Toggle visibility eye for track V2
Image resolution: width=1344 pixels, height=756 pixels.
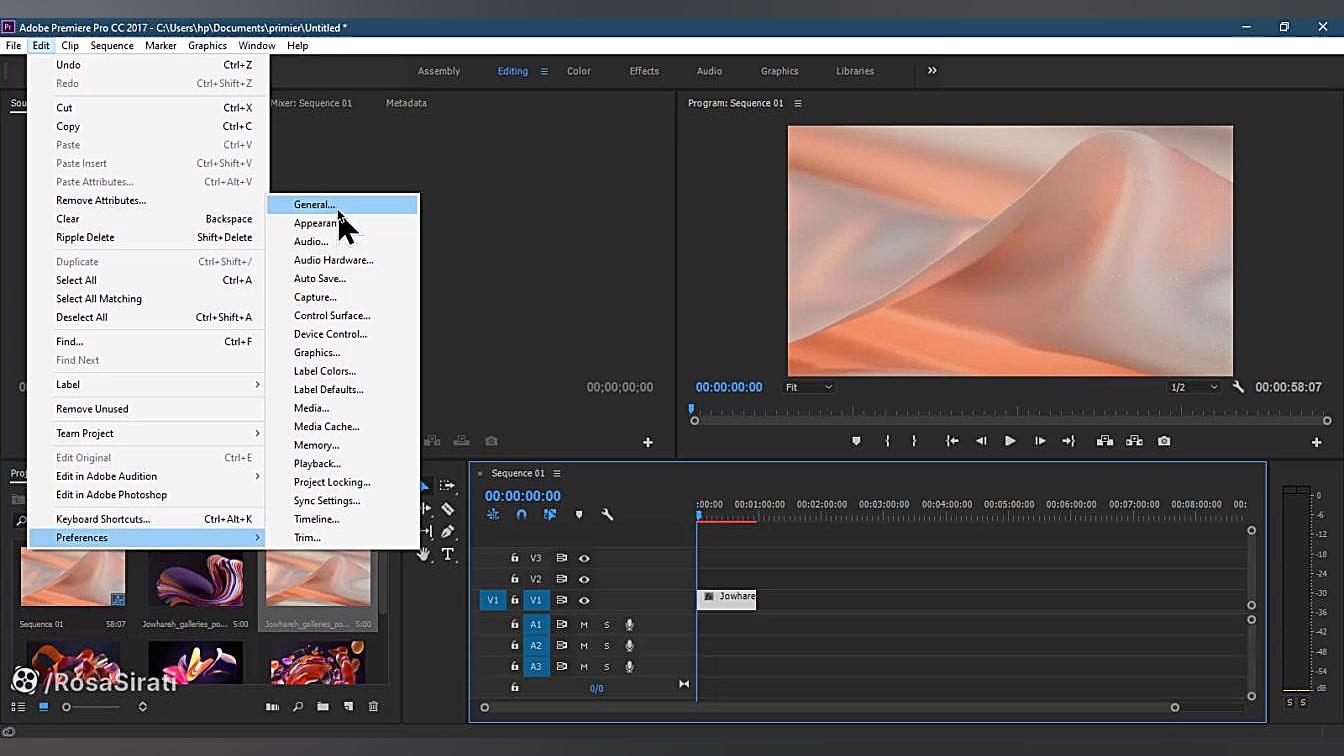[584, 579]
